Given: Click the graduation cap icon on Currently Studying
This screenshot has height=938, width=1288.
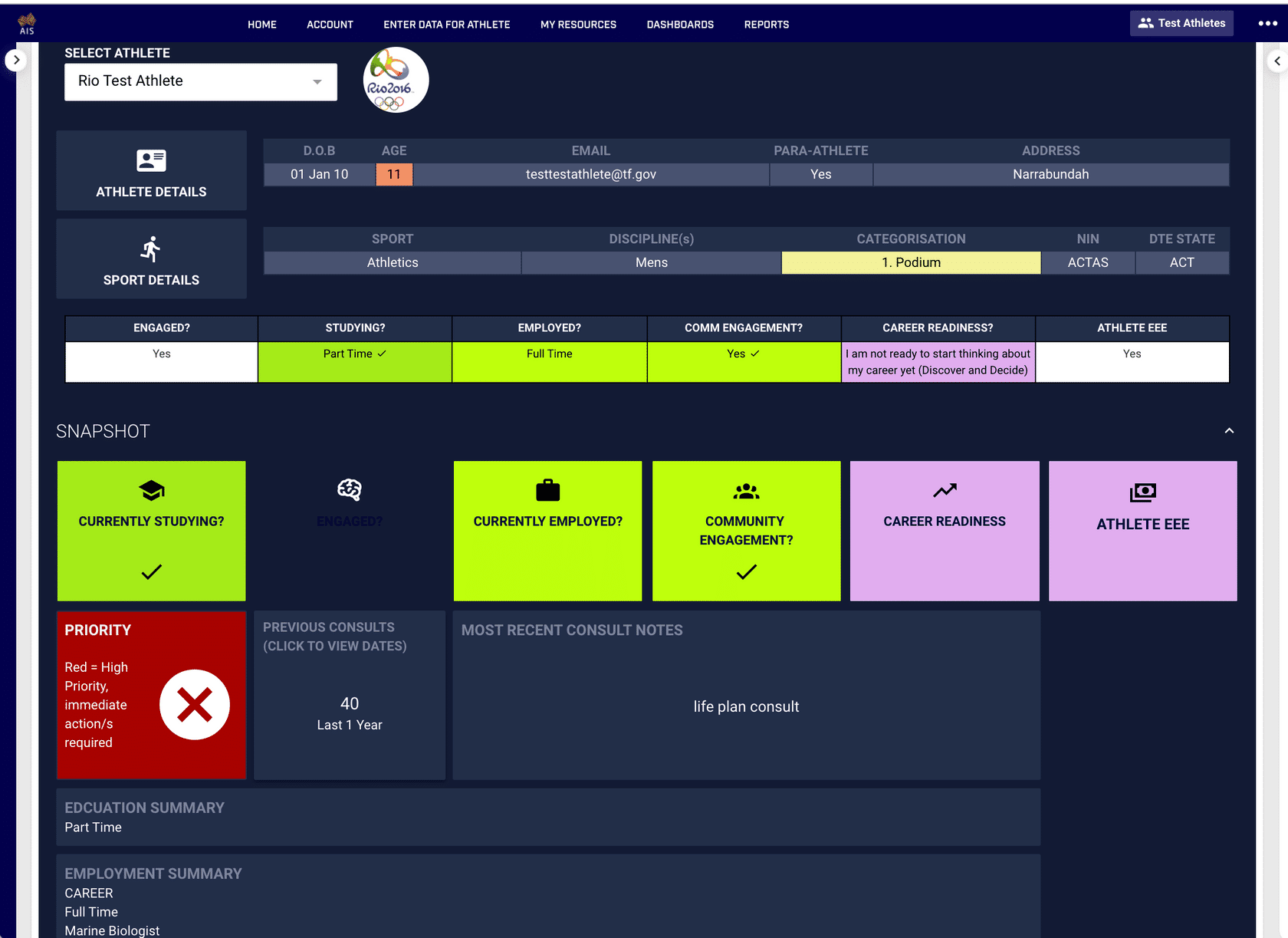Looking at the screenshot, I should [151, 490].
